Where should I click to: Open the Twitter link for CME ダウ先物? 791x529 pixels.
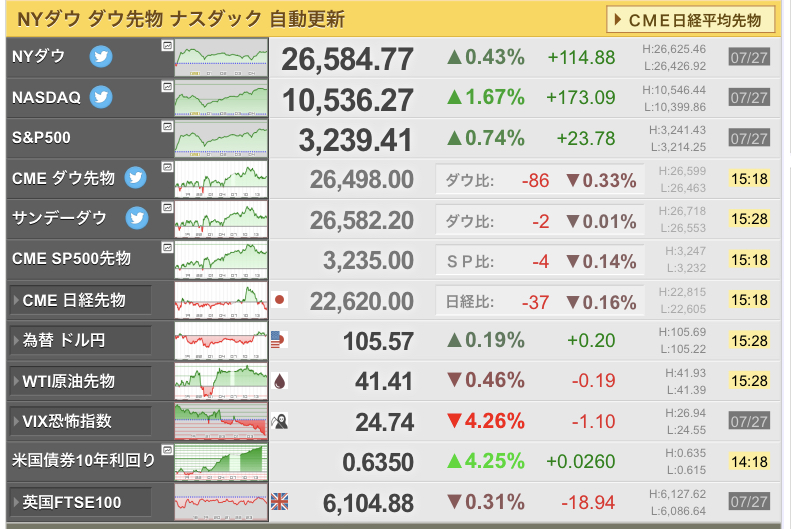tap(136, 178)
